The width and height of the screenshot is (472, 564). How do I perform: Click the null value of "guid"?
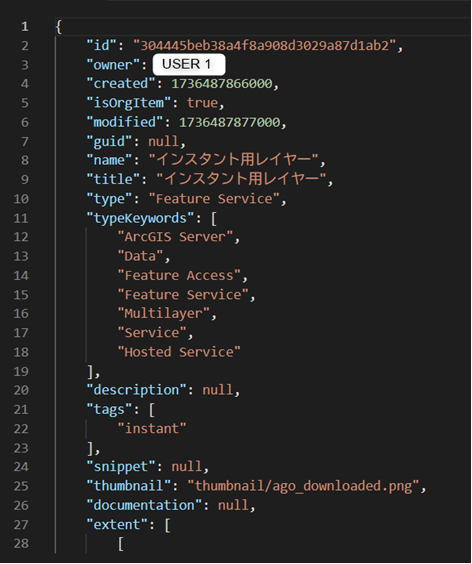163,141
